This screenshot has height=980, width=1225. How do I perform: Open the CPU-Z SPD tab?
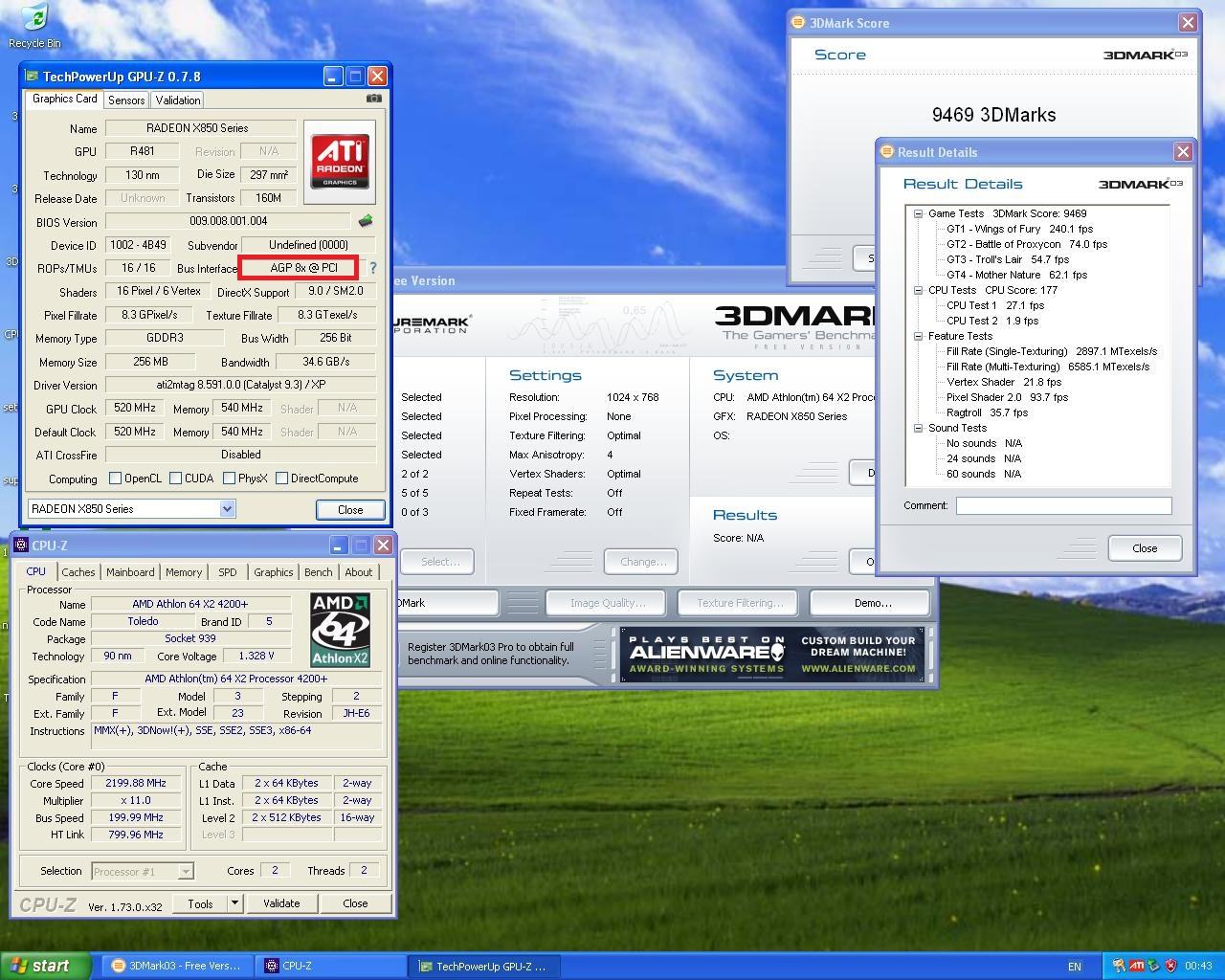click(228, 572)
